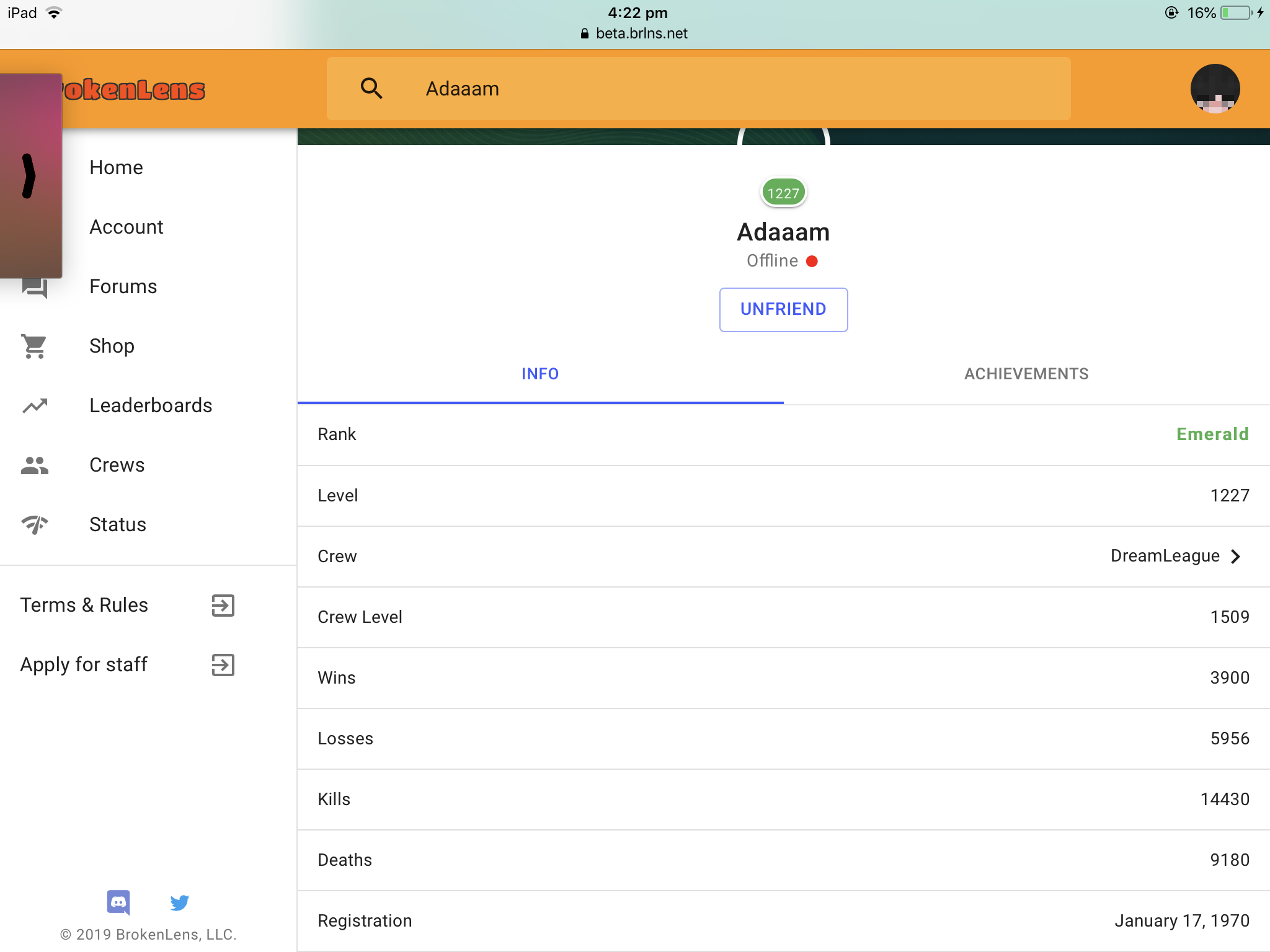Click Apply for staff external link icon
The image size is (1270, 952).
click(x=223, y=665)
